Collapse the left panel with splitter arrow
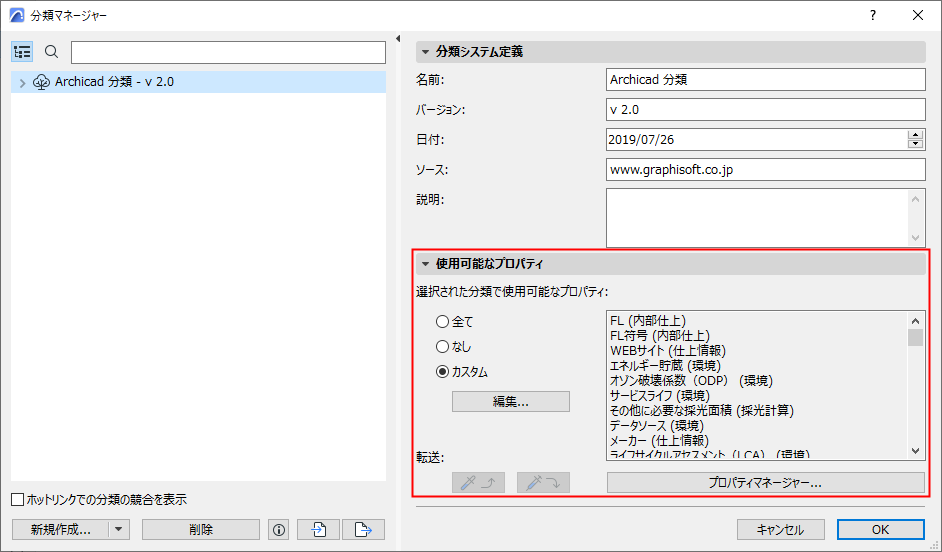Screen dimensions: 942x552 point(398,38)
